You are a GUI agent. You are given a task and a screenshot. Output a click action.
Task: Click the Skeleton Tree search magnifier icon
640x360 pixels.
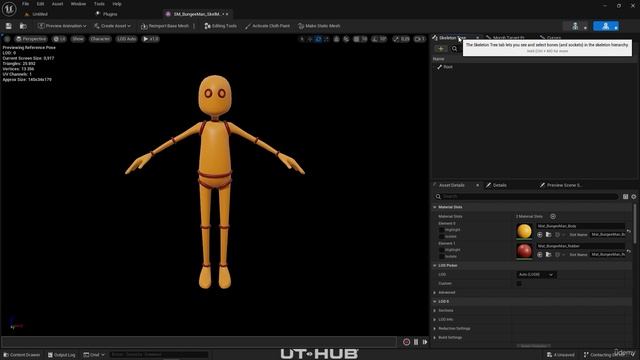pos(454,49)
